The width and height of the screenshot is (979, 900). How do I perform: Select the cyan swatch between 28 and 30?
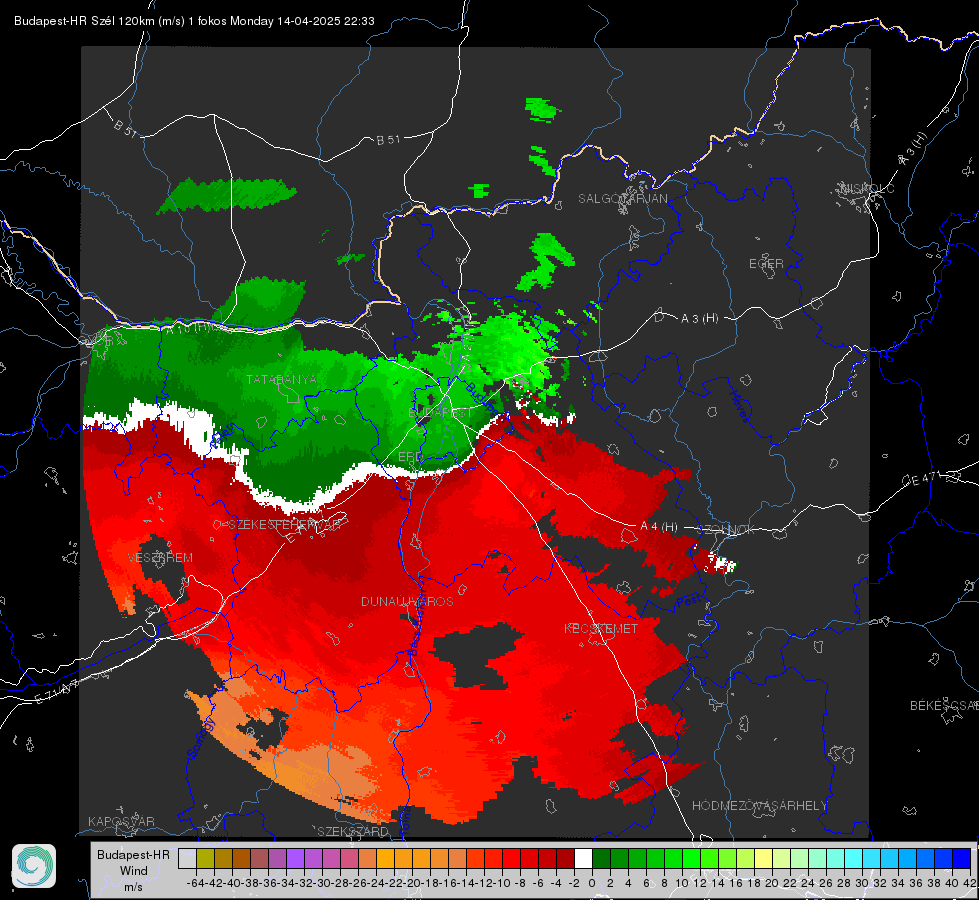coord(854,858)
